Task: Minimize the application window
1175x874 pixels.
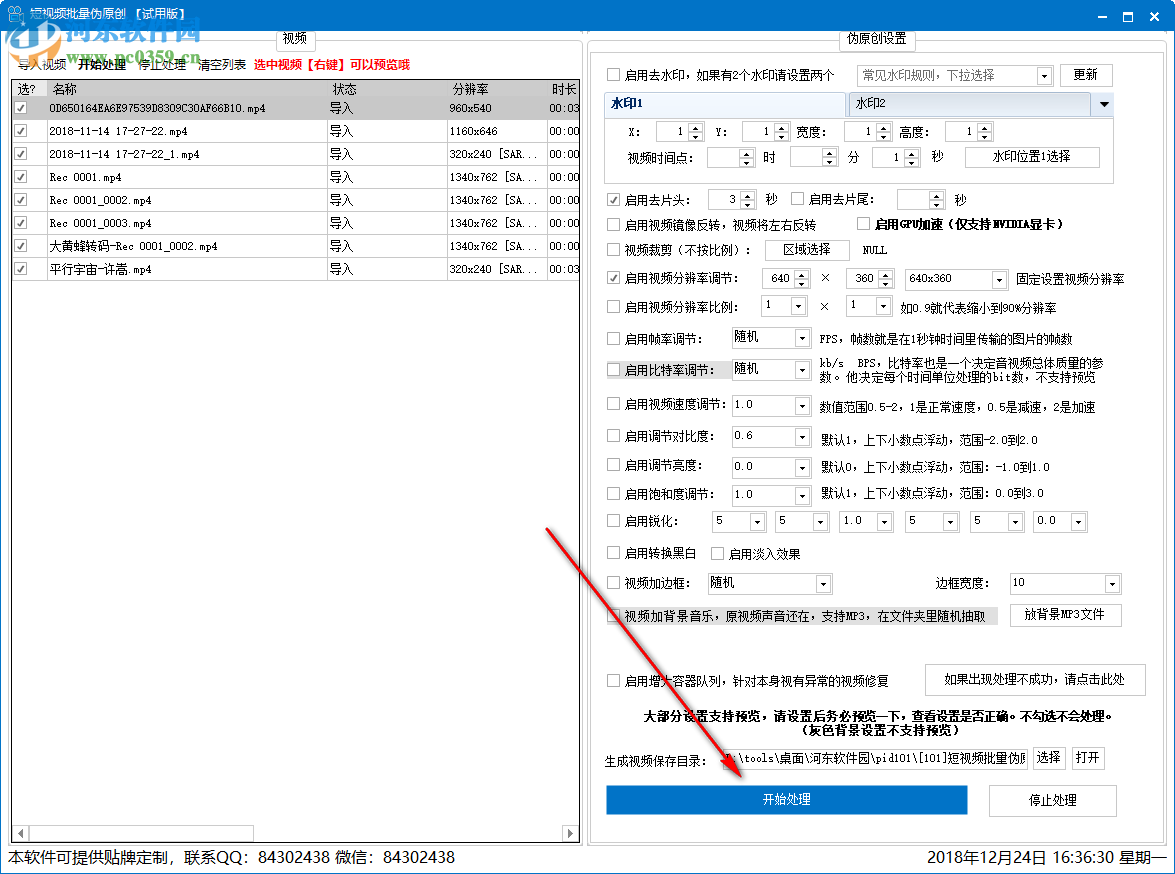Action: coord(1102,16)
